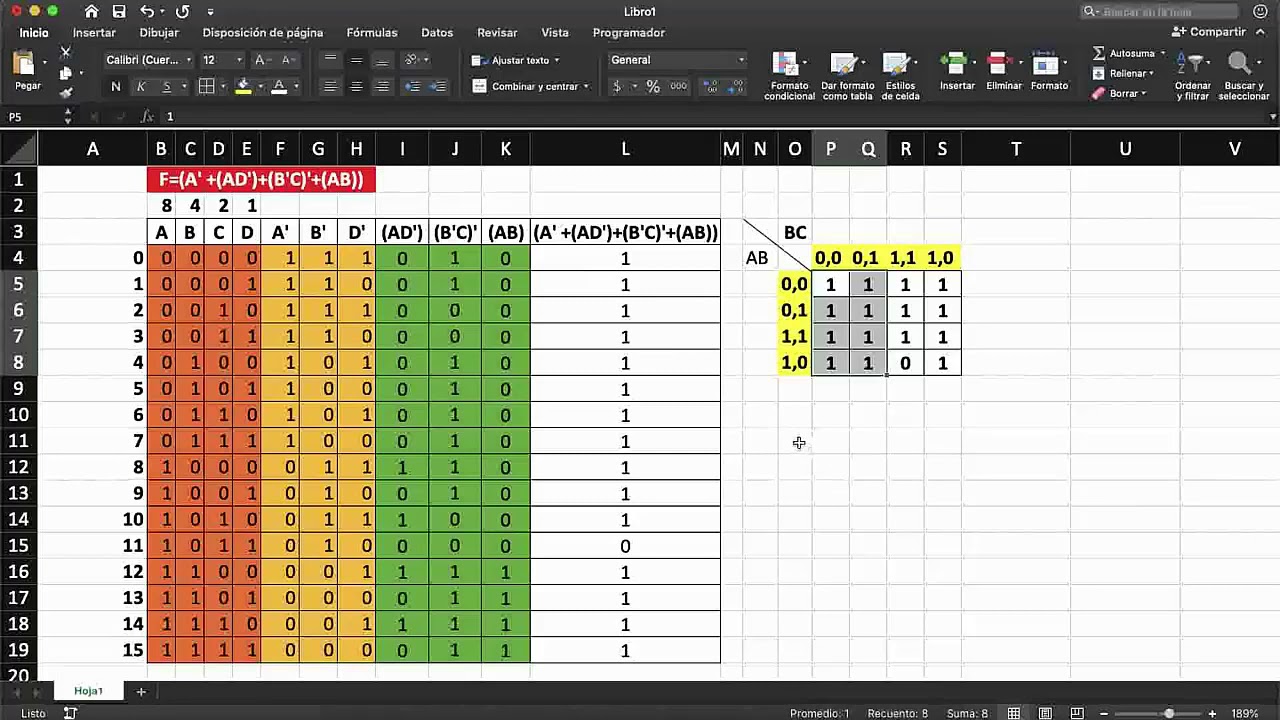Click the Eliminar cells button
Image resolution: width=1280 pixels, height=720 pixels.
pos(1003,72)
